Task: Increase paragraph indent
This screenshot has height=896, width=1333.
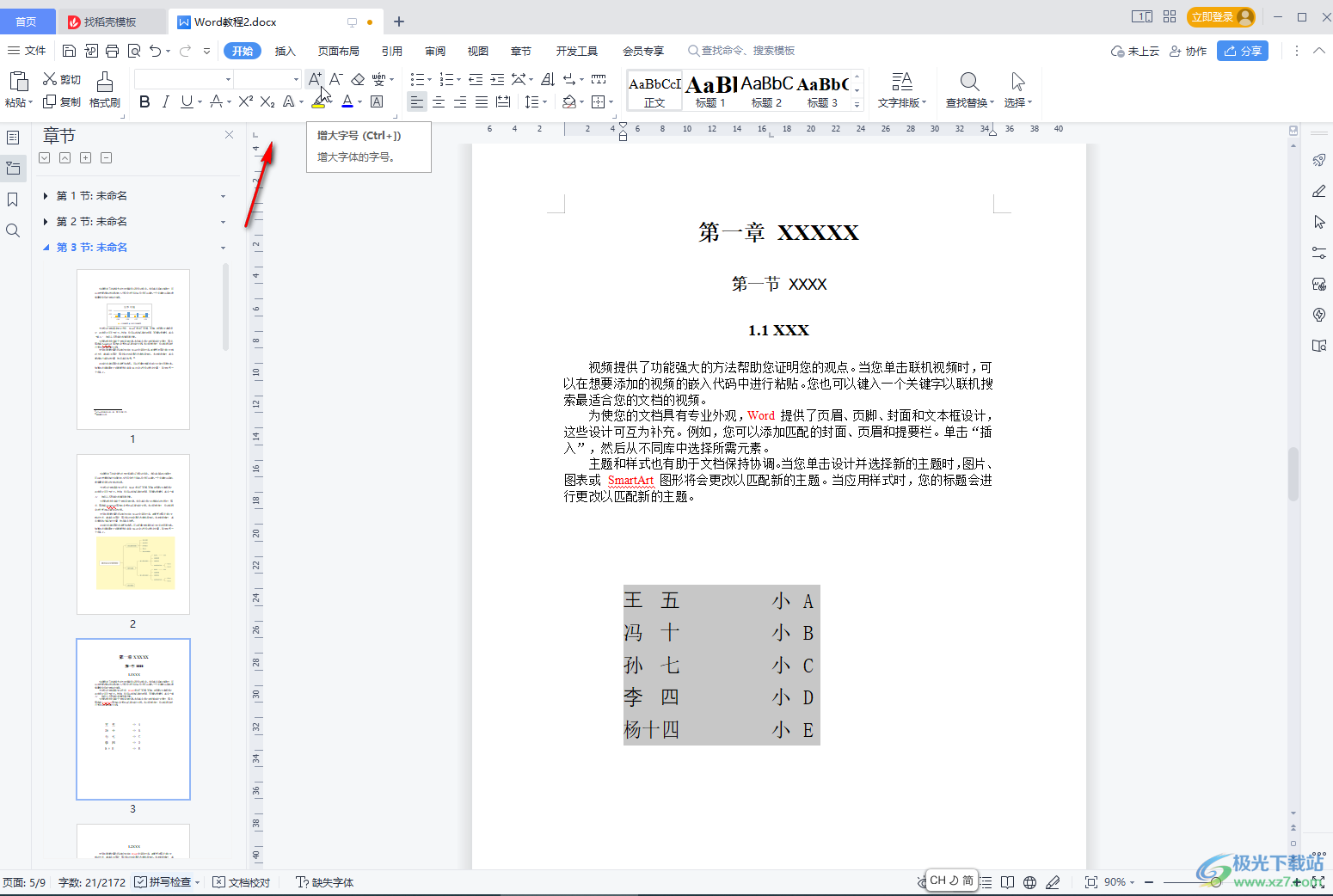Action: coord(497,79)
